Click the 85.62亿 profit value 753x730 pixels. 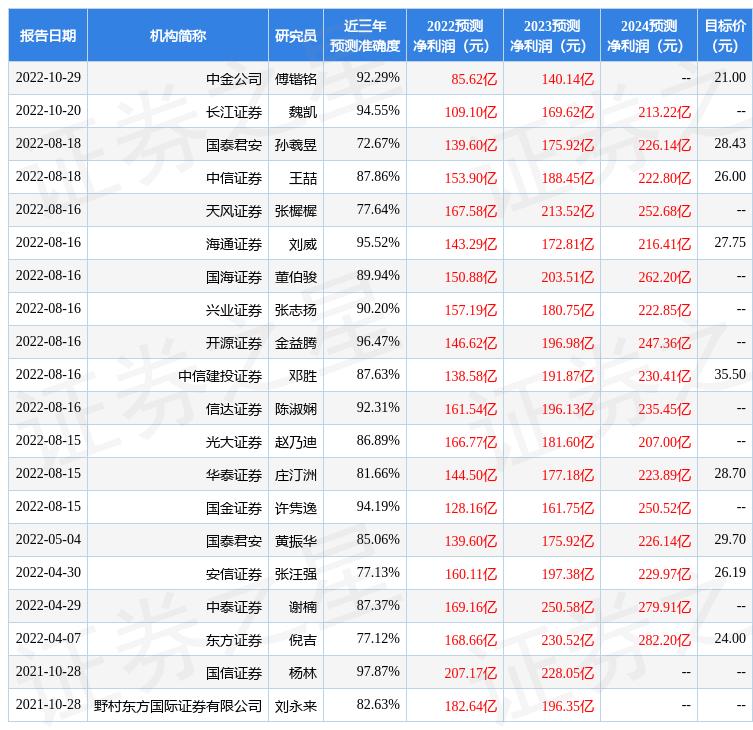pos(474,79)
